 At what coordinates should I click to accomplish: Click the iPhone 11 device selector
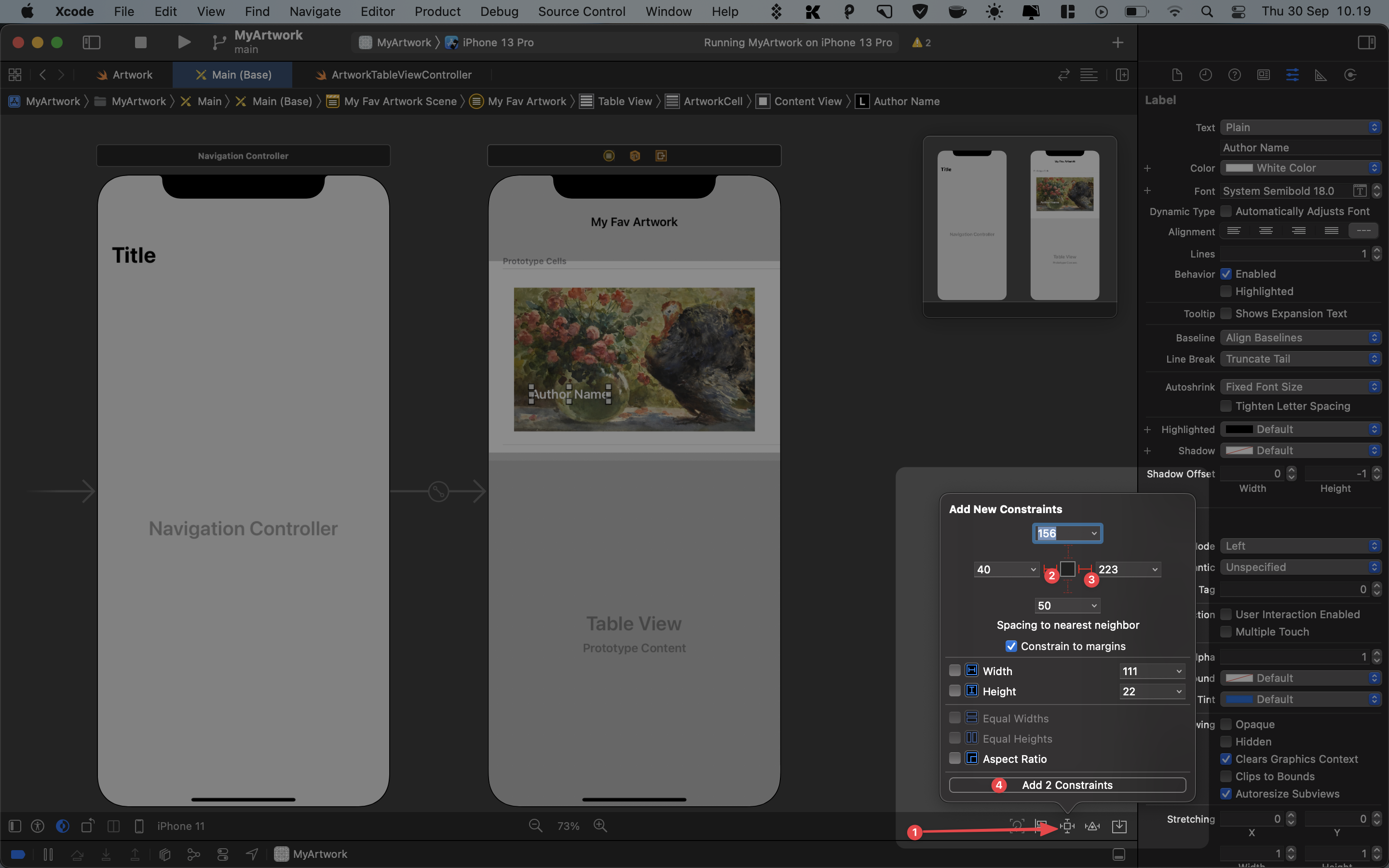(x=181, y=826)
